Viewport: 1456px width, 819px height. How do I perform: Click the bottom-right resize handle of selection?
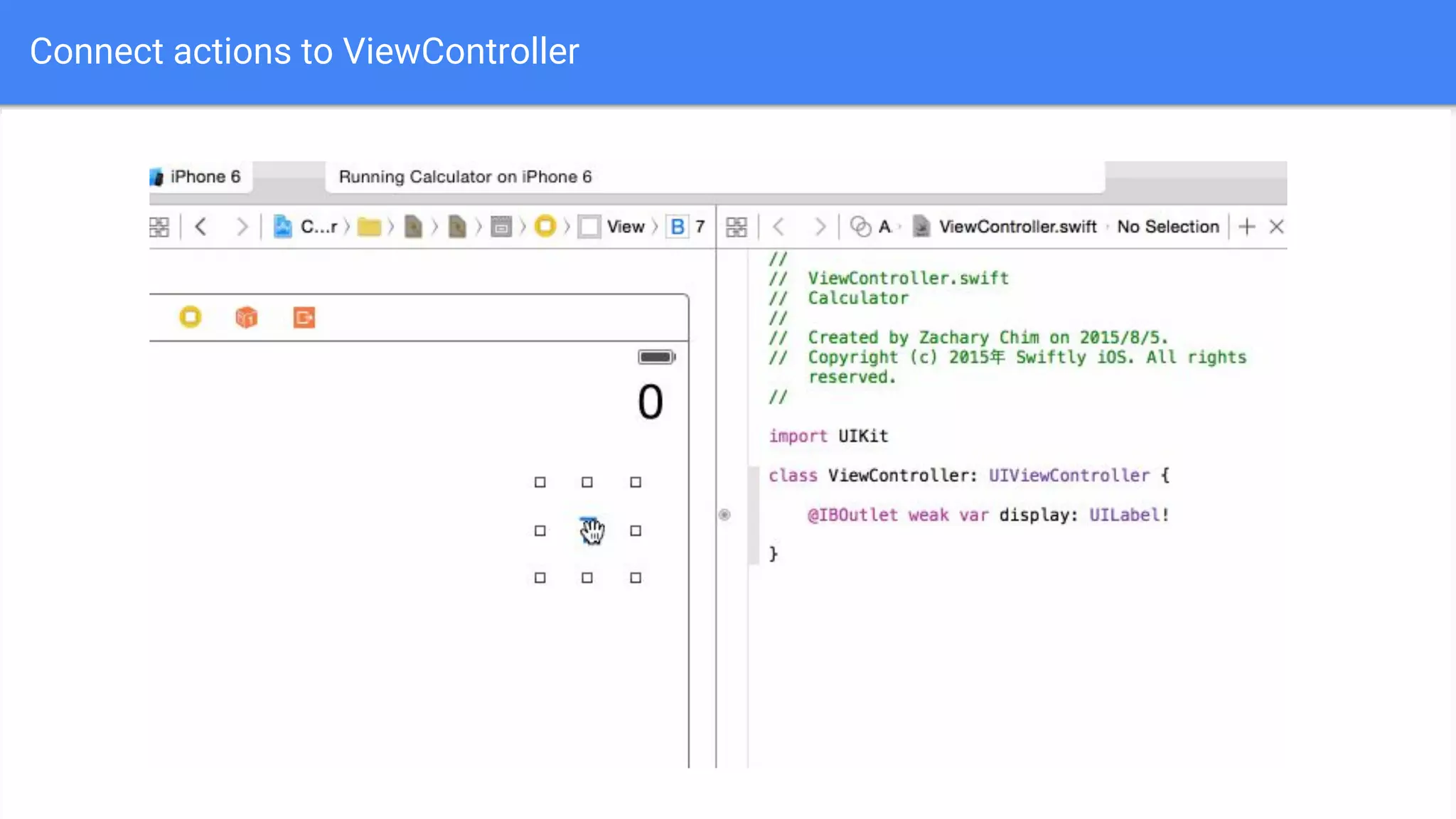(636, 578)
